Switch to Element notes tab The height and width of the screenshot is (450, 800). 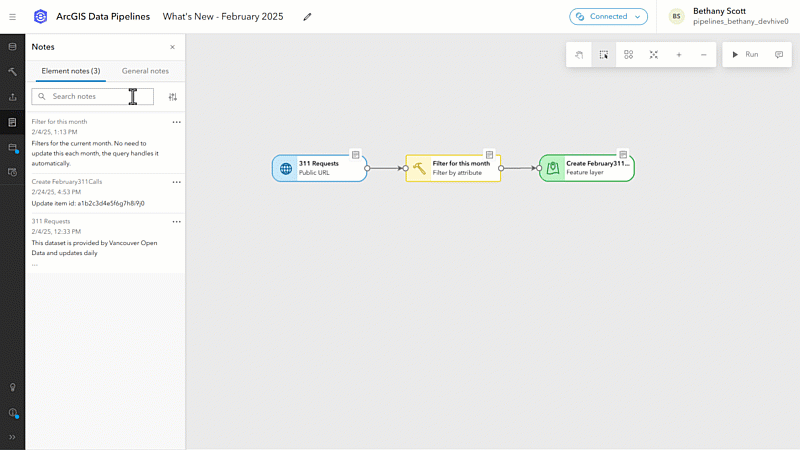(70, 71)
